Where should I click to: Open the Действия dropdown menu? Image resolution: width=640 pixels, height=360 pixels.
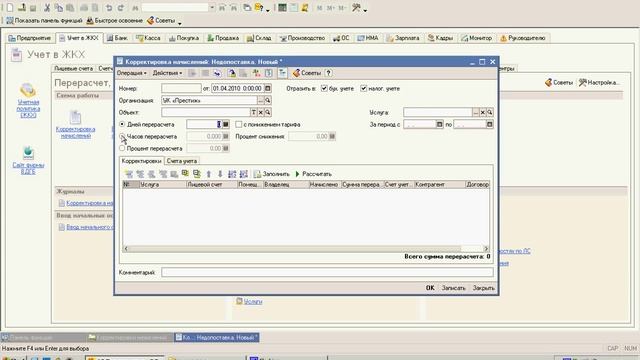coord(167,73)
